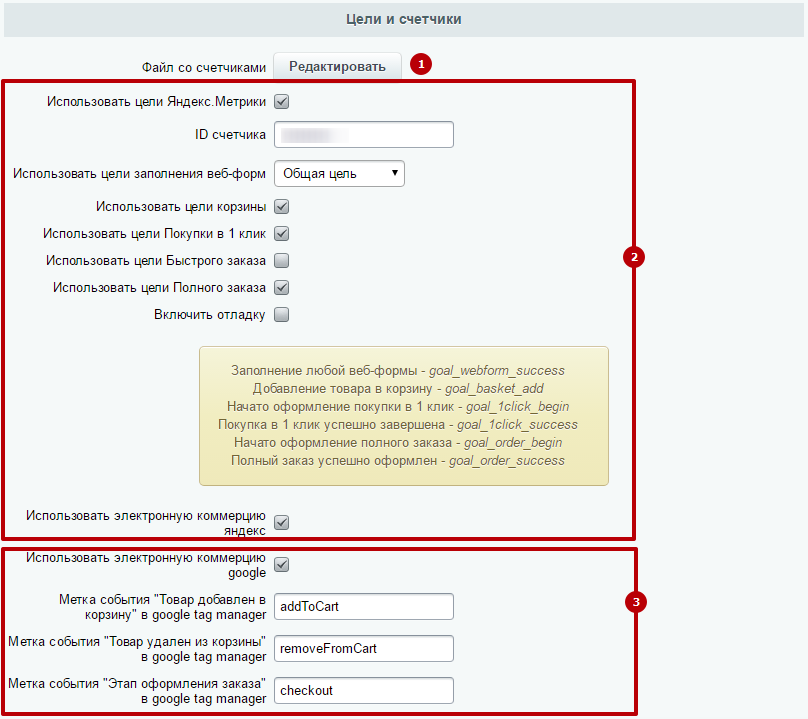Click the goal_order_success hint text
Image resolution: width=808 pixels, height=719 pixels.
[507, 461]
